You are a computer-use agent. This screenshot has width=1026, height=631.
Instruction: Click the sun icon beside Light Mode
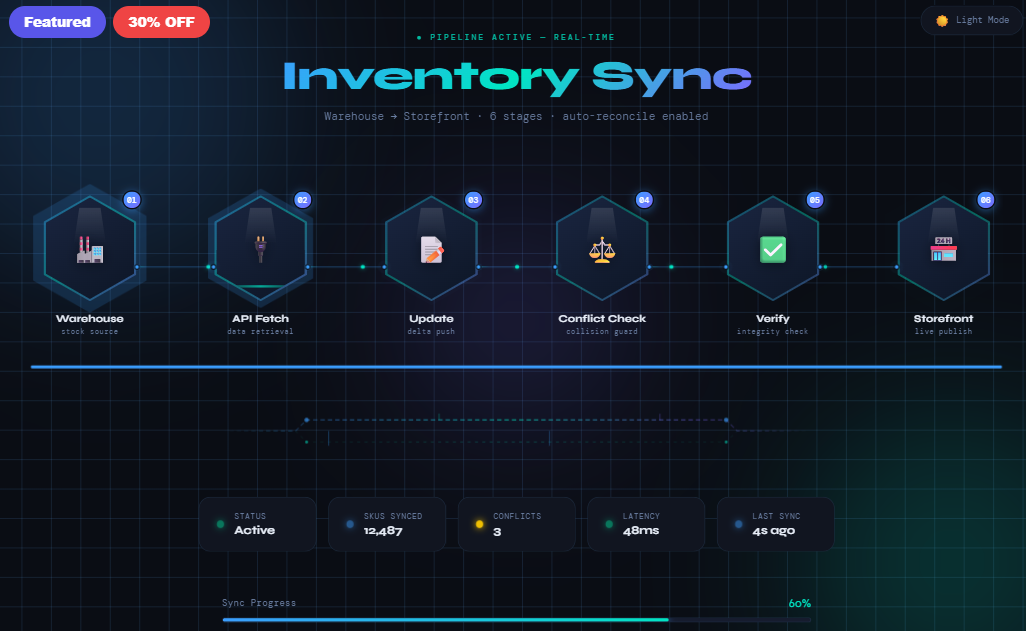[x=941, y=19]
